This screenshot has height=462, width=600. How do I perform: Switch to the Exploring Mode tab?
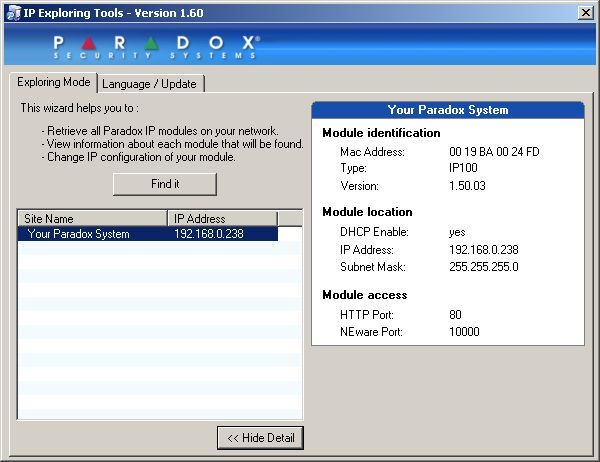pyautogui.click(x=53, y=82)
